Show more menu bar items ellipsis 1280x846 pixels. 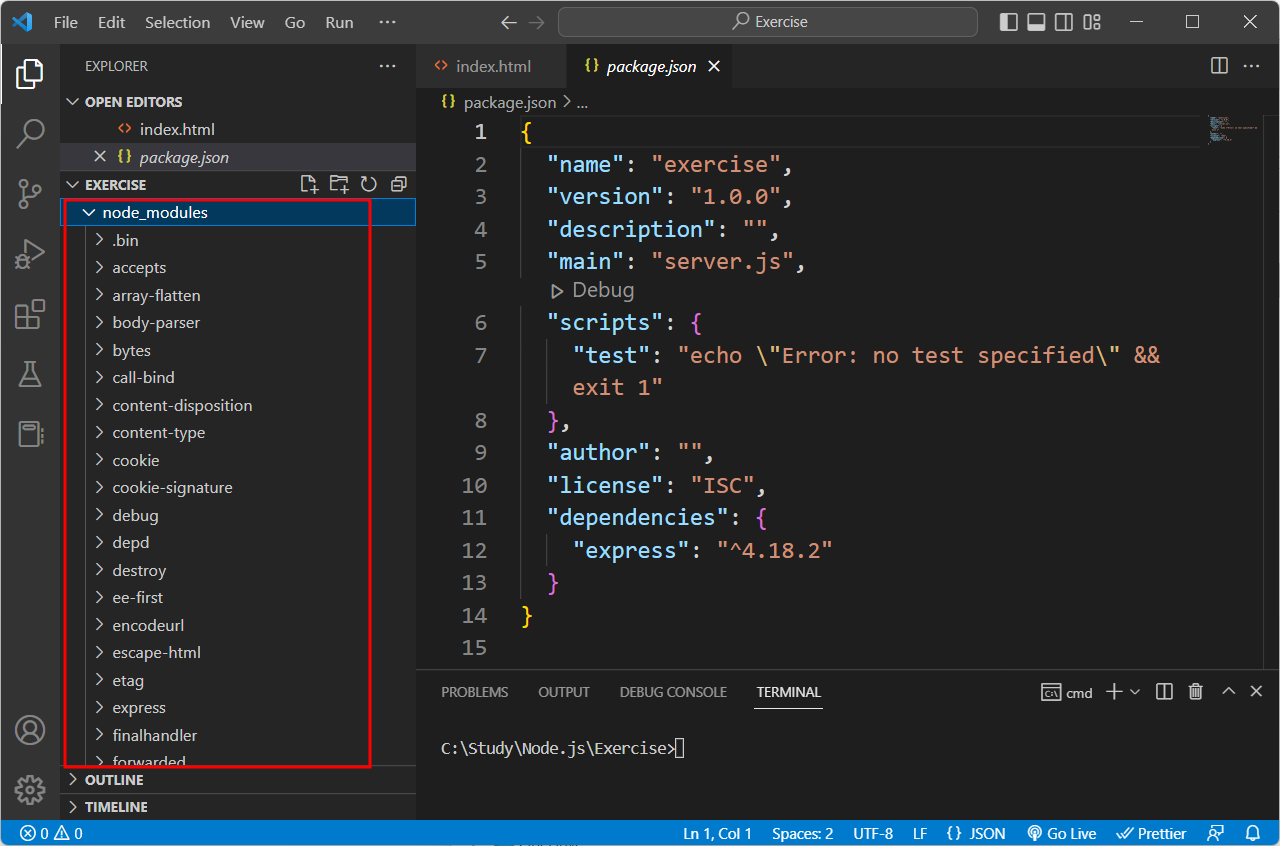[x=388, y=22]
